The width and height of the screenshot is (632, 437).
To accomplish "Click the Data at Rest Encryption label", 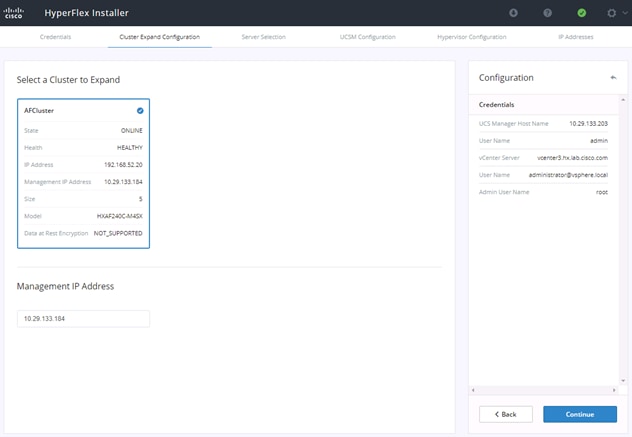I will click(x=56, y=233).
